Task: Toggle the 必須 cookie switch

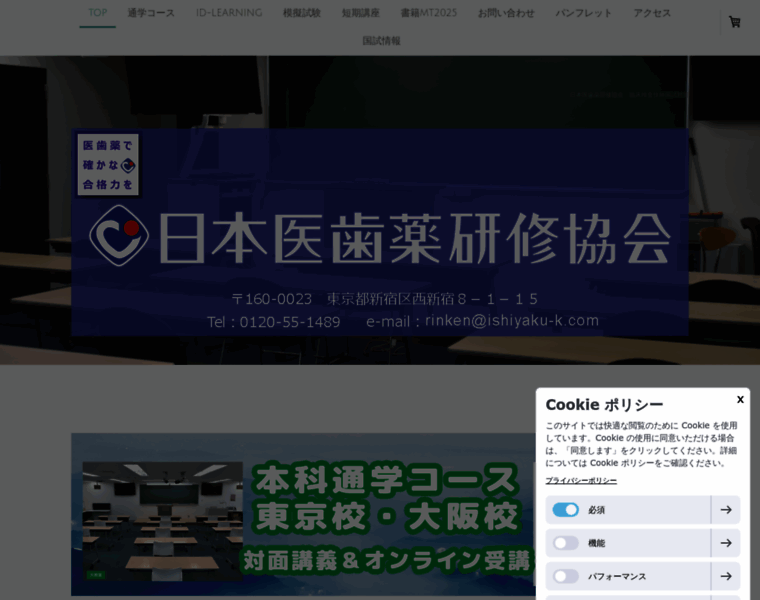Action: tap(566, 510)
